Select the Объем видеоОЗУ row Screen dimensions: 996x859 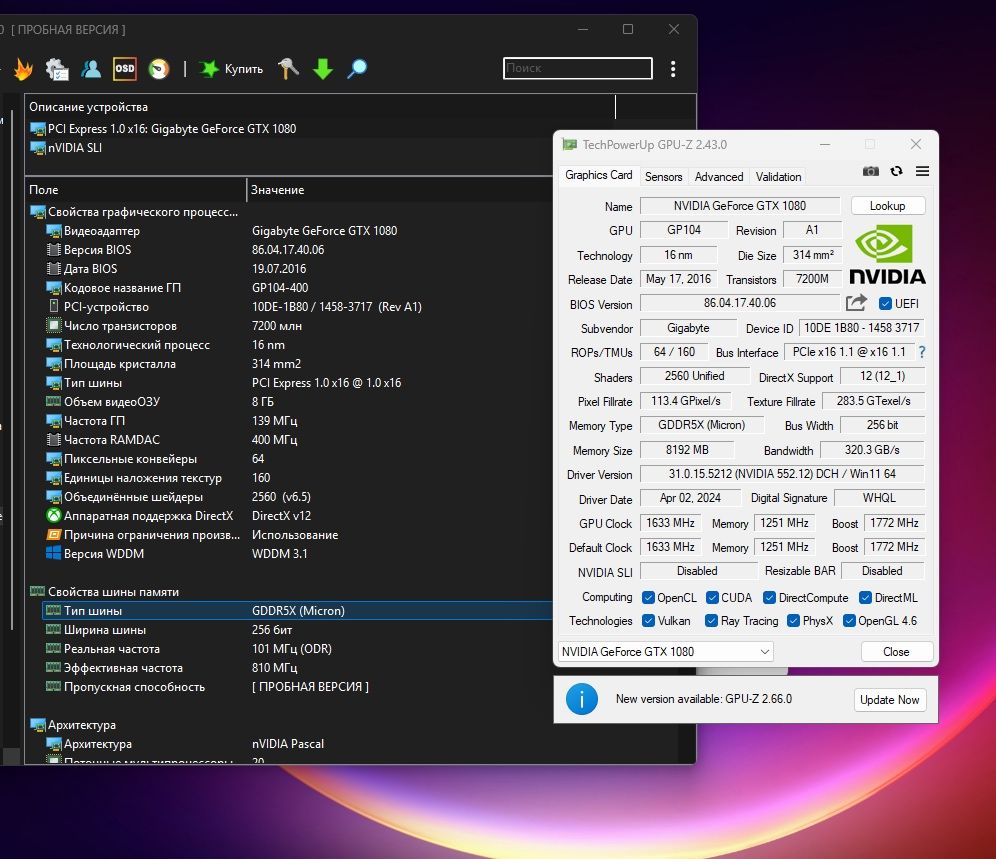299,402
